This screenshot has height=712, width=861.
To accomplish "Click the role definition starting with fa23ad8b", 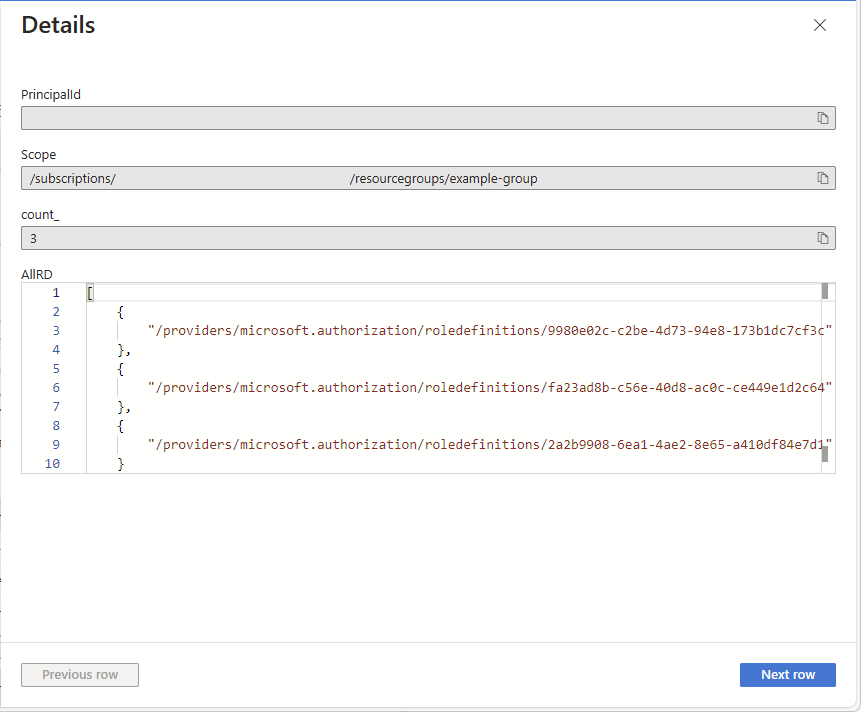I will click(490, 388).
